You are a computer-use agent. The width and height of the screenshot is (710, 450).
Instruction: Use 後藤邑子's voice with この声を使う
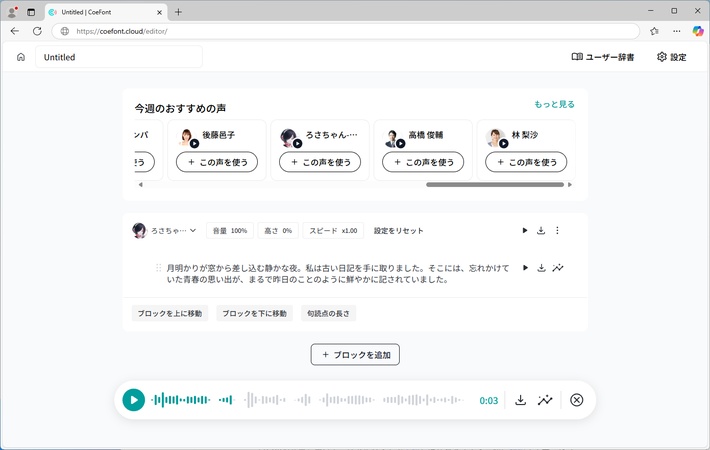click(217, 162)
